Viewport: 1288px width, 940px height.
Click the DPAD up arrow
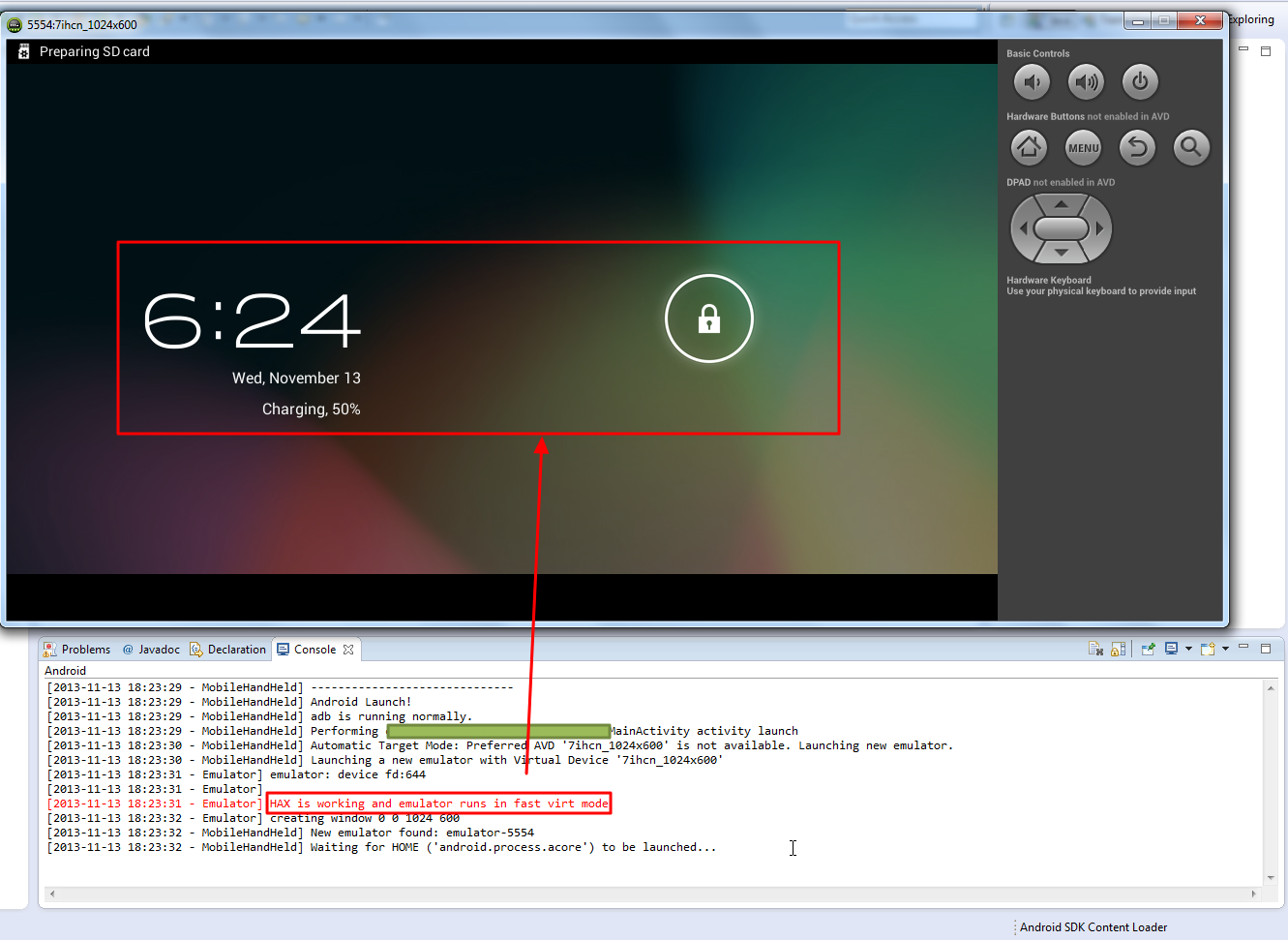coord(1062,204)
